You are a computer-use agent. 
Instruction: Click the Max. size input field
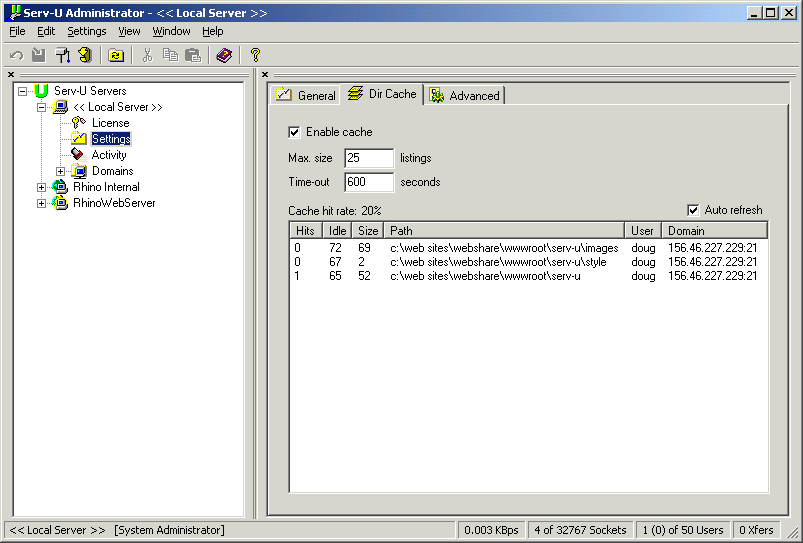368,158
